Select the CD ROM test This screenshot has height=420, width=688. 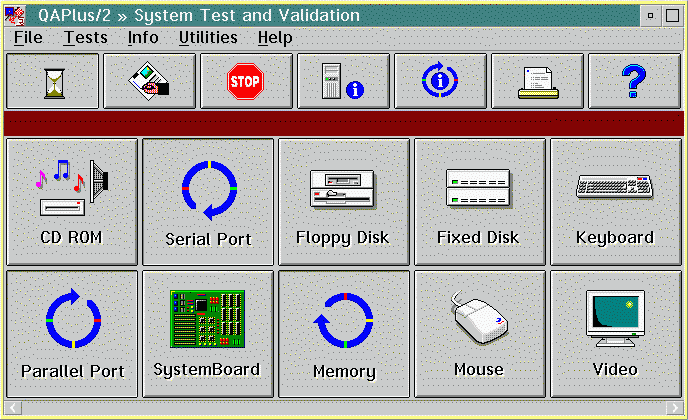[x=72, y=201]
